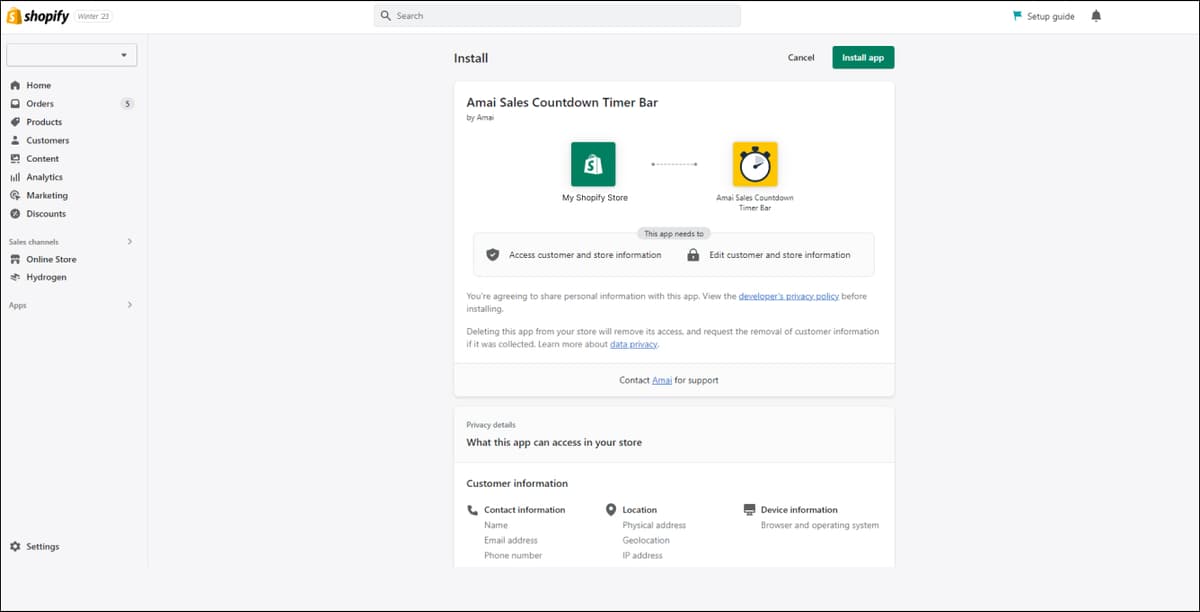Click the Discounts badge icon
This screenshot has width=1200, height=612.
click(x=15, y=214)
